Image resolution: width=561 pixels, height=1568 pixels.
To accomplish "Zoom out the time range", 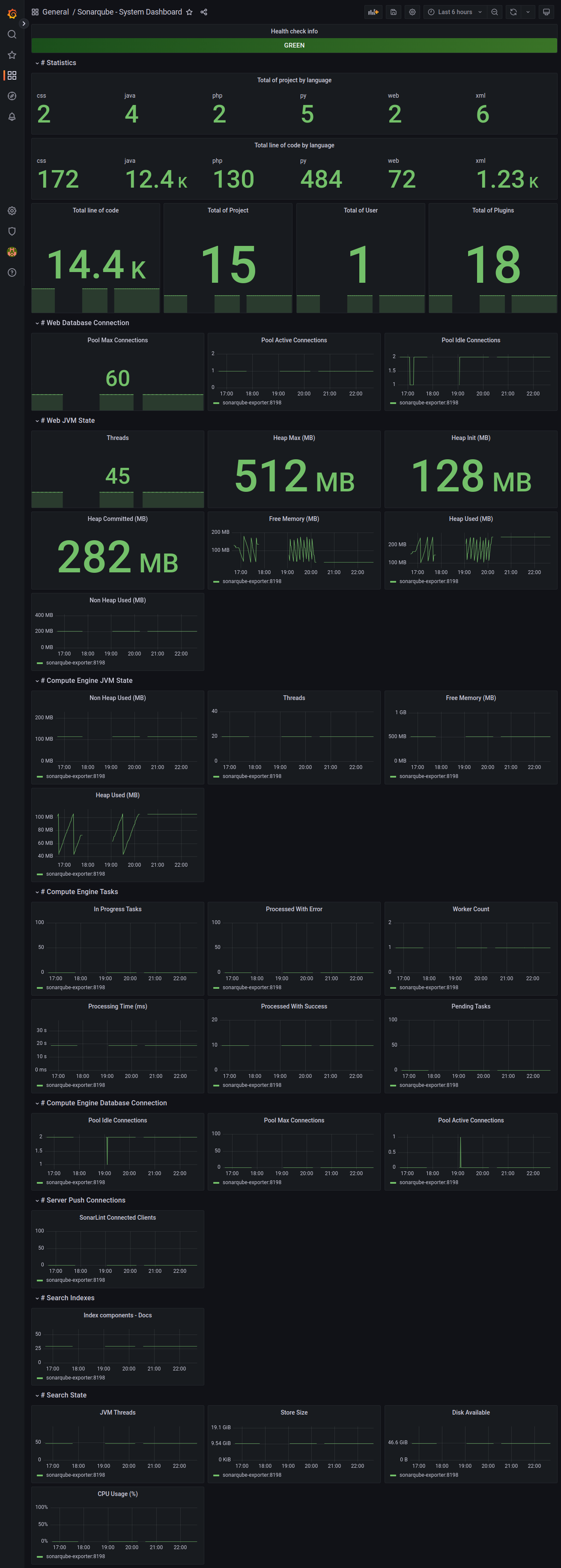I will [495, 12].
